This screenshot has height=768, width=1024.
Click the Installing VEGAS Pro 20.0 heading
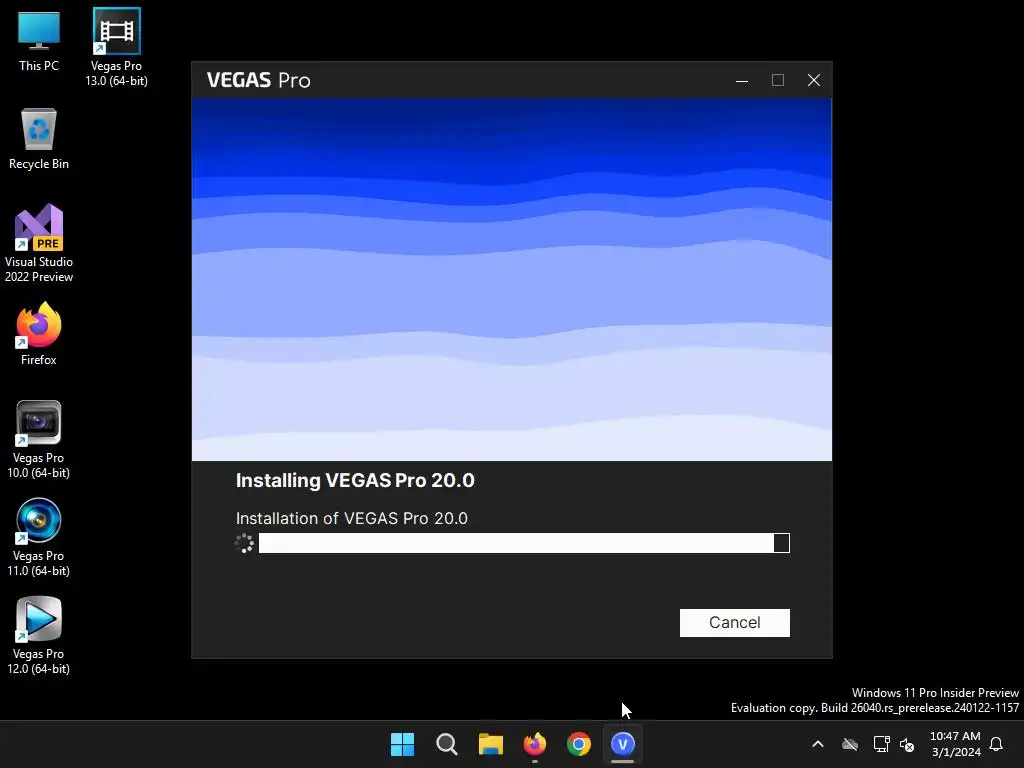(355, 481)
